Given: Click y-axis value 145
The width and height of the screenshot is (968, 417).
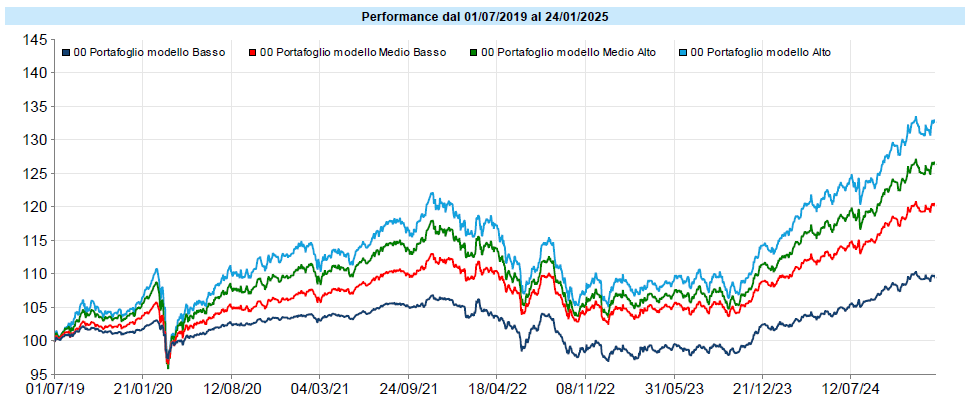Looking at the screenshot, I should pyautogui.click(x=36, y=40).
